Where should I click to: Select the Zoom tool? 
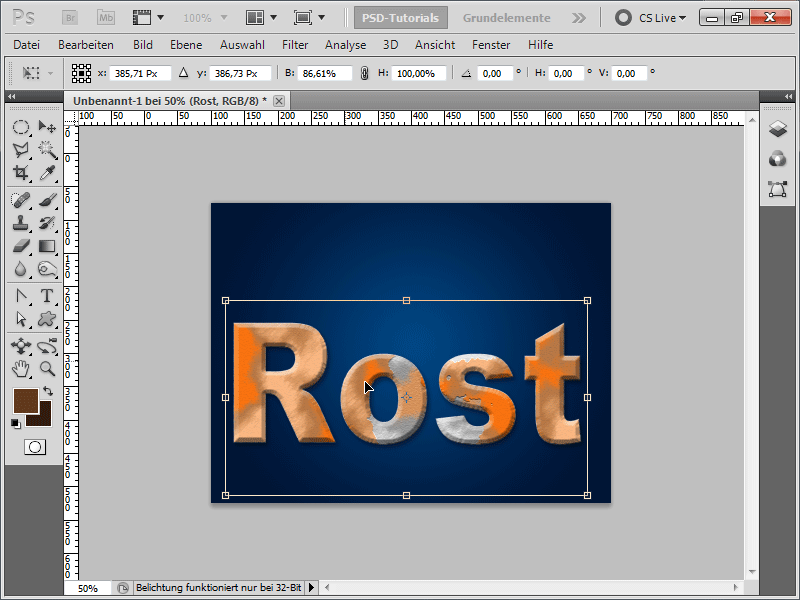[47, 368]
